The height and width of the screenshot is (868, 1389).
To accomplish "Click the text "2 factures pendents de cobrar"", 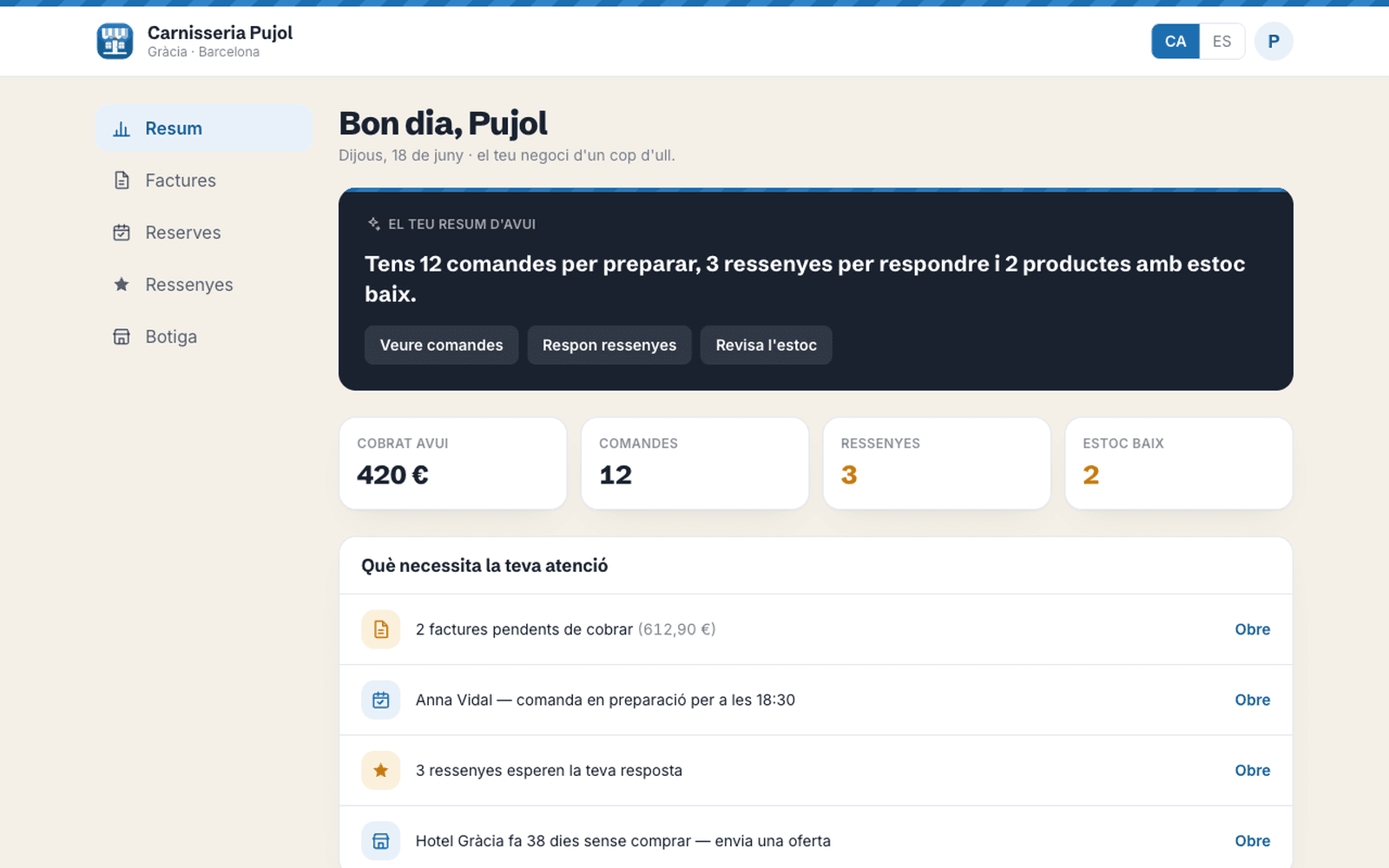I will pyautogui.click(x=524, y=629).
